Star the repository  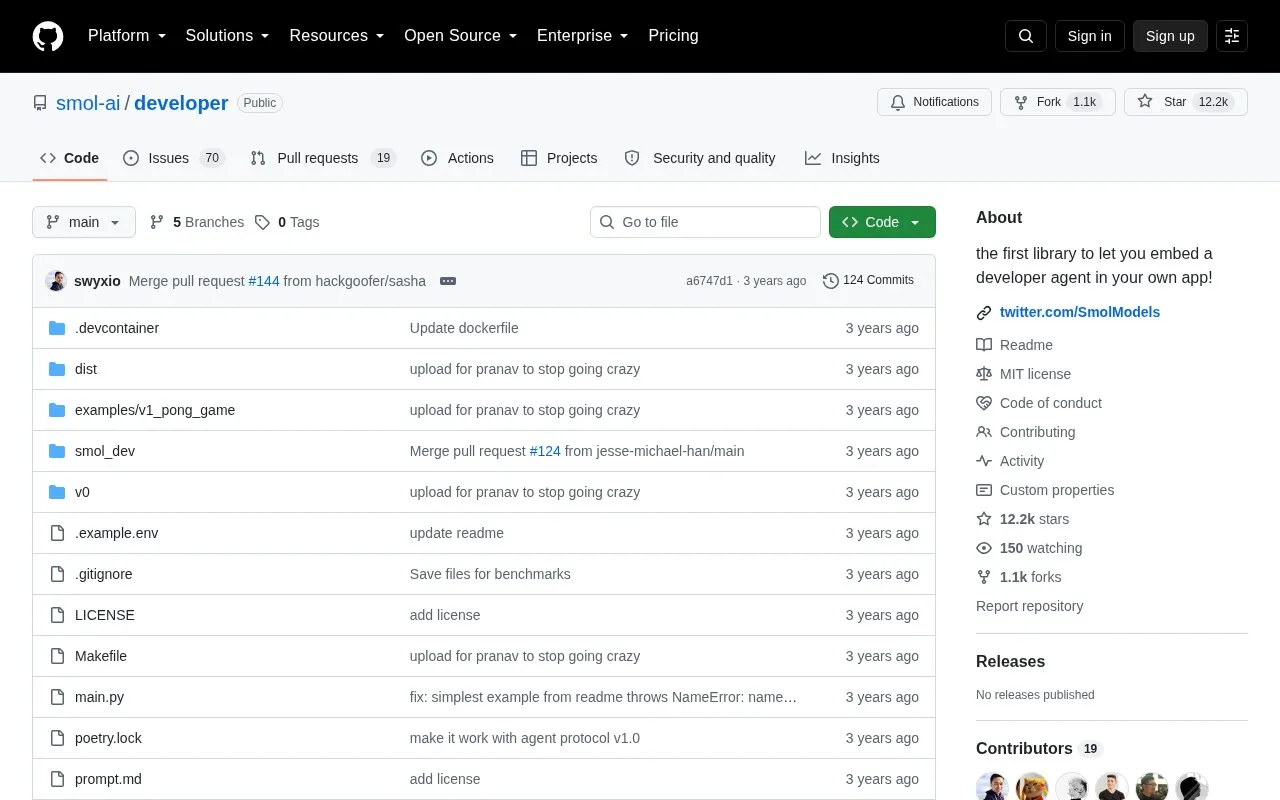[x=1186, y=102]
